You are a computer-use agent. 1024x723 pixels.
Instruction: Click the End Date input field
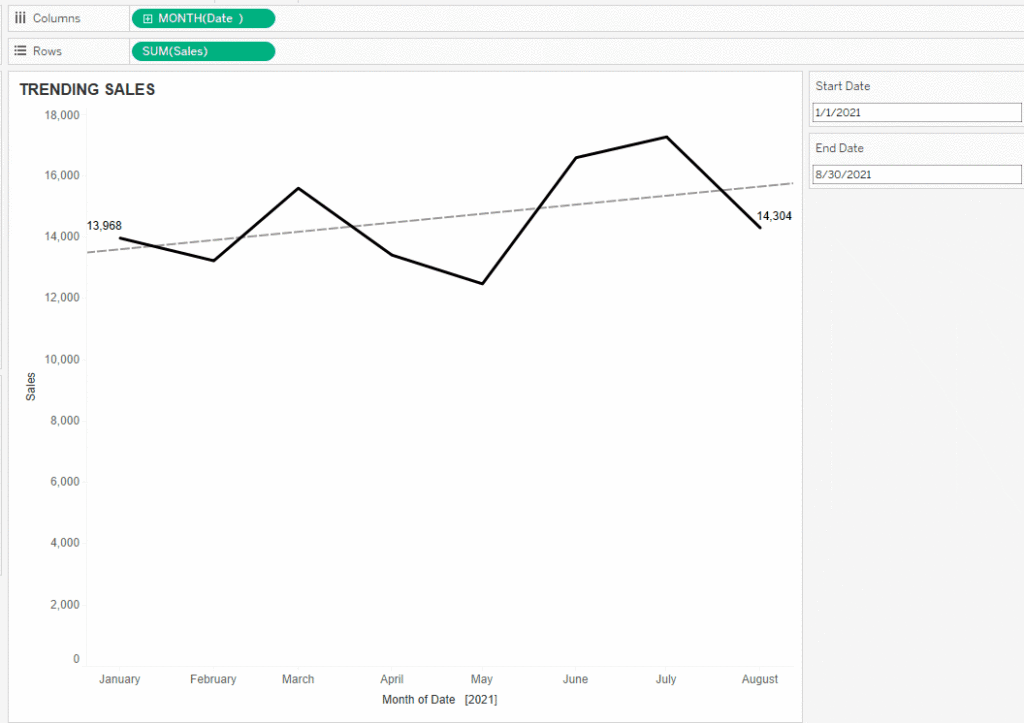pyautogui.click(x=916, y=174)
